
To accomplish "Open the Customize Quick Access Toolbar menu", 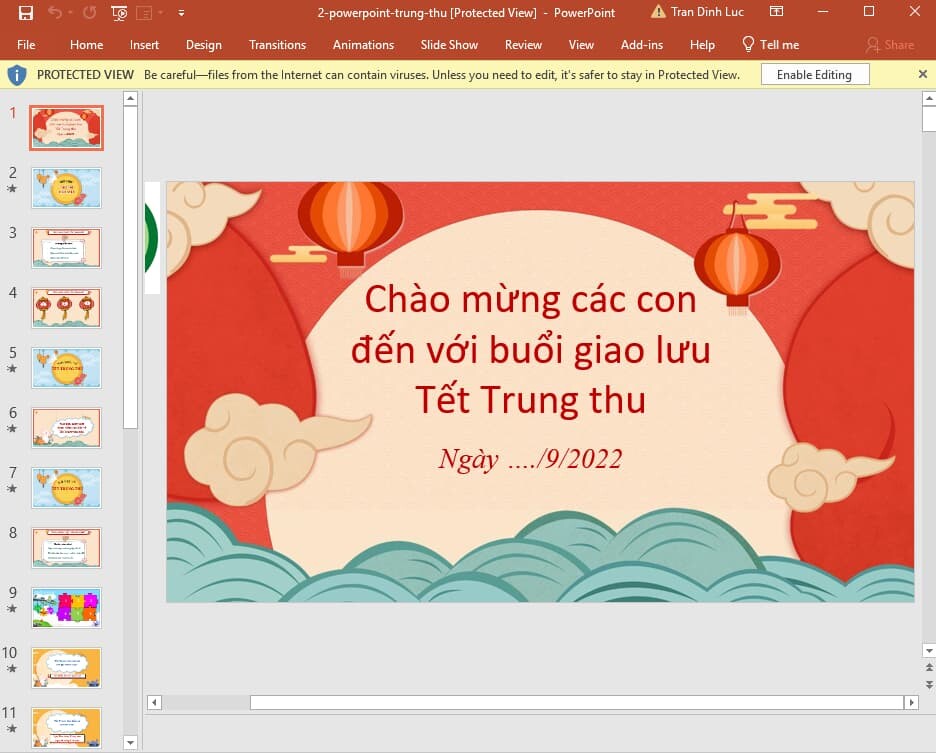I will [181, 13].
